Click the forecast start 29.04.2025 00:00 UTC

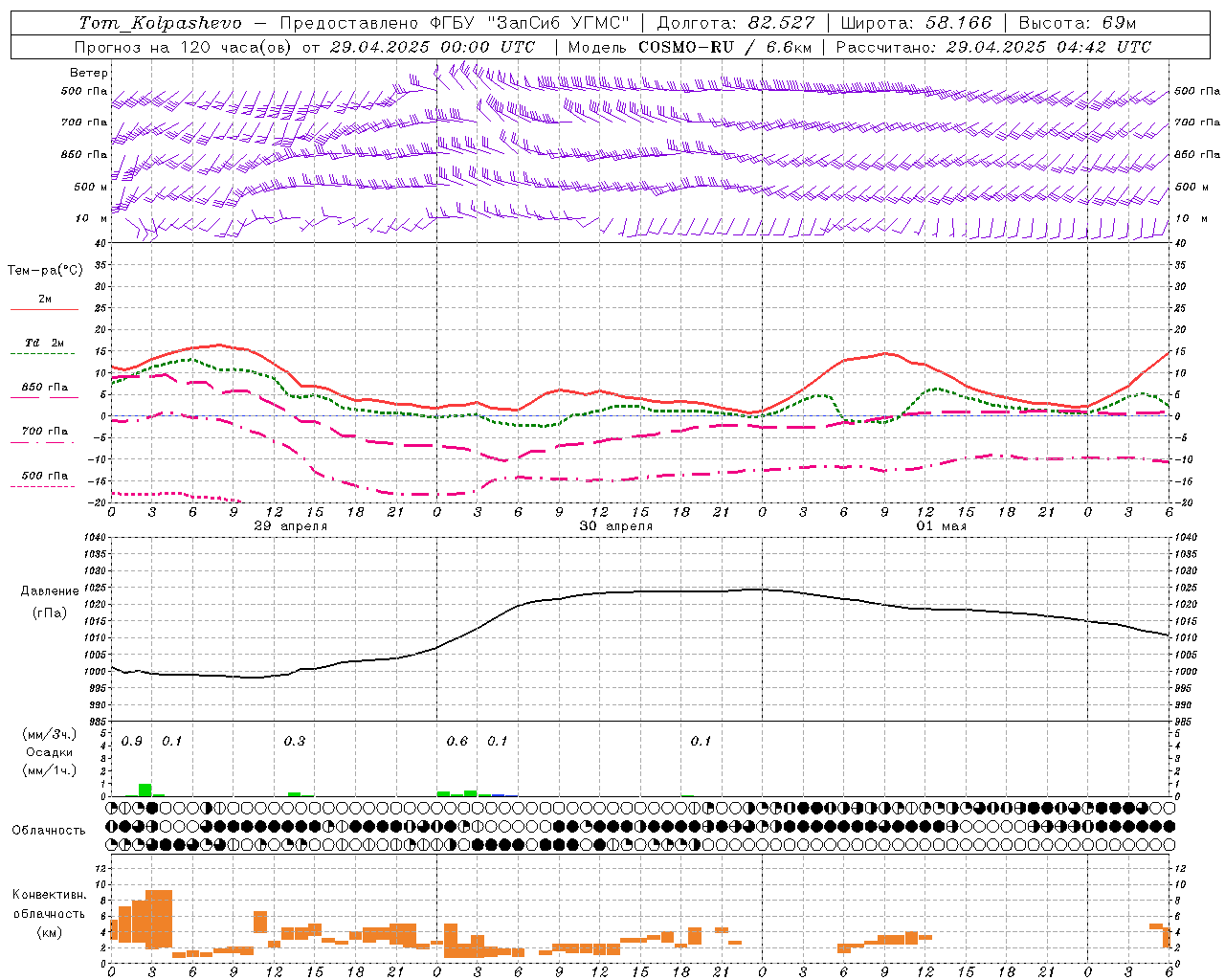click(x=433, y=47)
